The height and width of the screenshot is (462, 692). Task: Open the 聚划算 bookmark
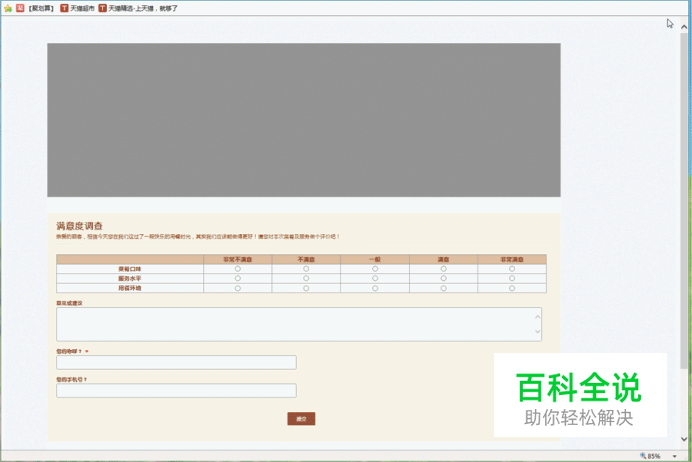pos(35,8)
